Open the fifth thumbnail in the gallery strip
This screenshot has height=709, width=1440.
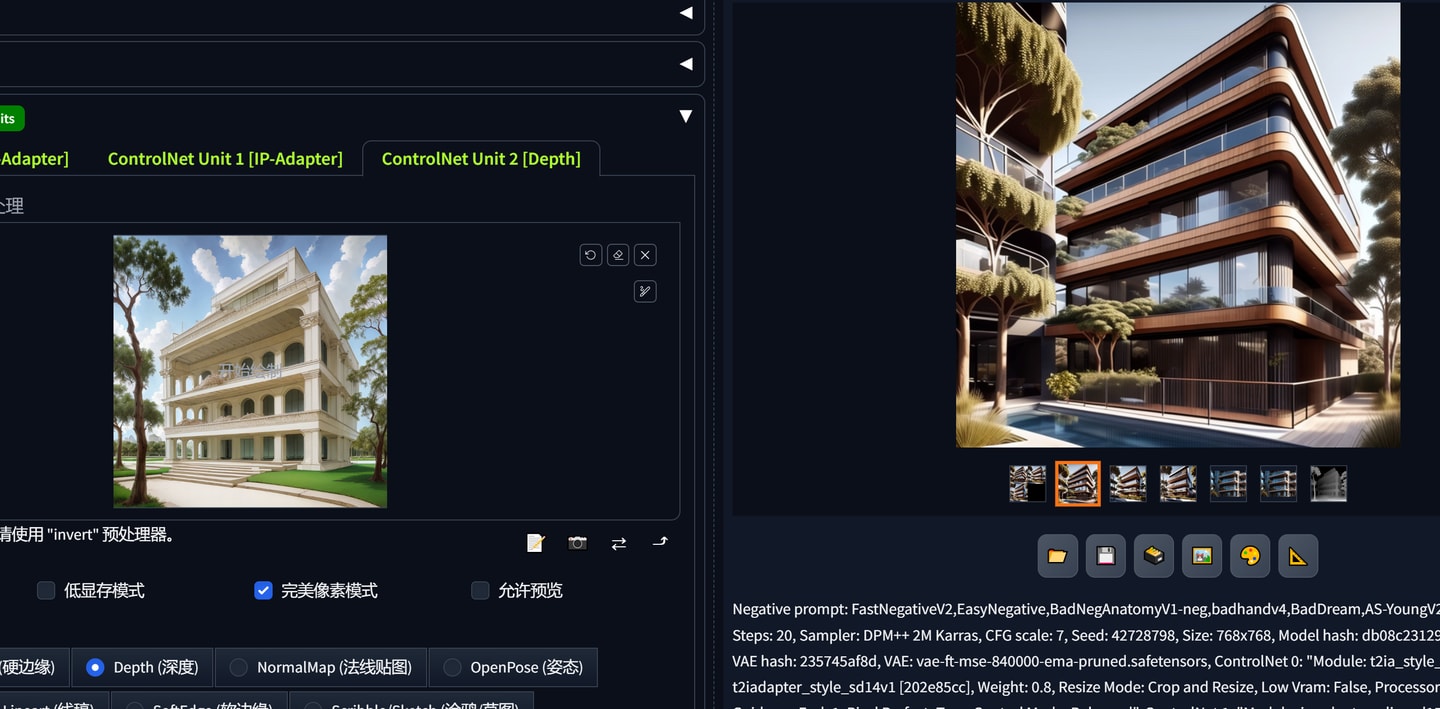1228,484
